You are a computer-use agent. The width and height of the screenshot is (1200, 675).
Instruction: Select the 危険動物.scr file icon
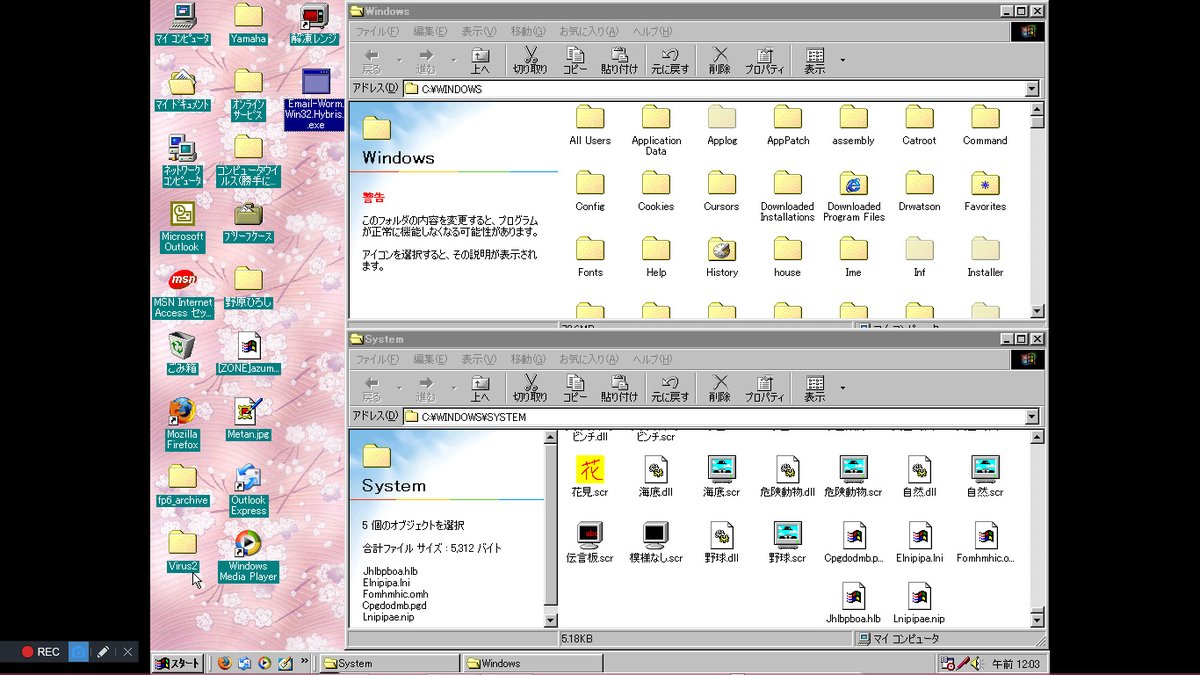click(x=853, y=475)
